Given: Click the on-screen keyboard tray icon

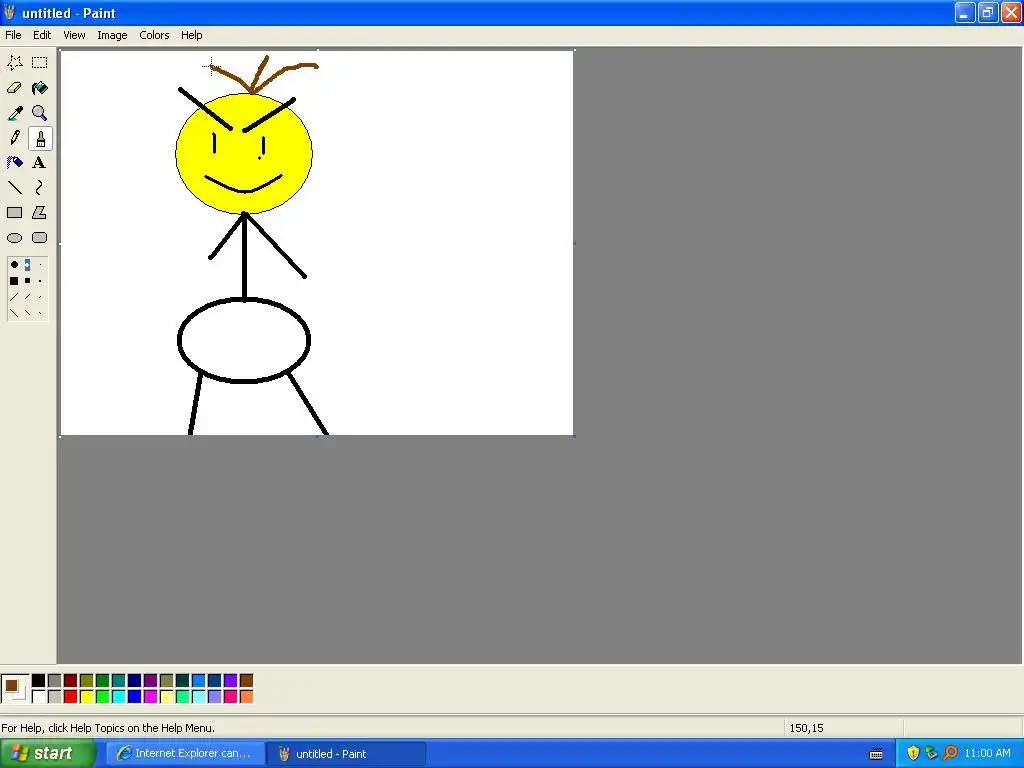Looking at the screenshot, I should (876, 754).
